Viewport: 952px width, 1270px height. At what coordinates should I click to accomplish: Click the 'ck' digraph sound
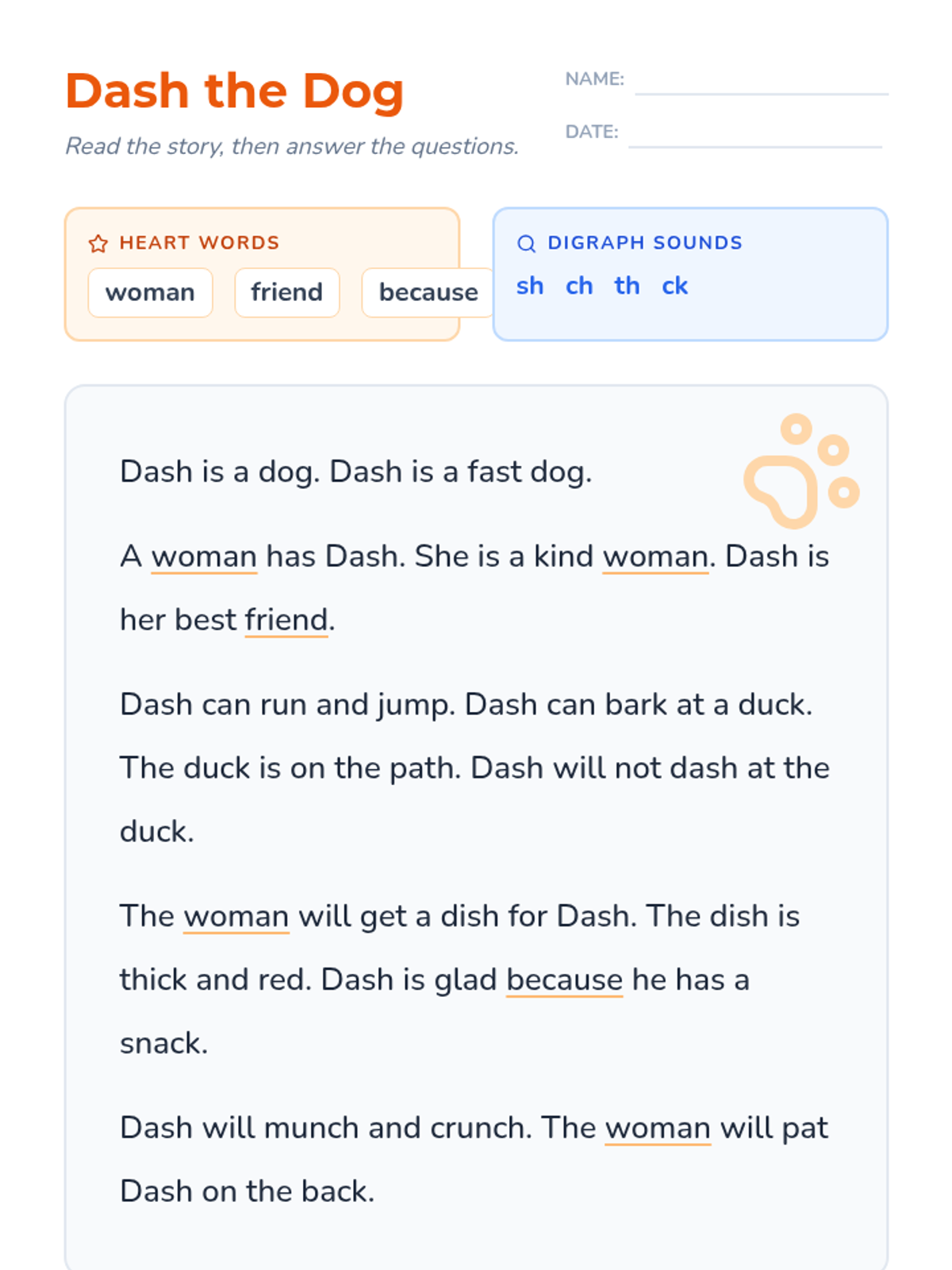point(675,286)
